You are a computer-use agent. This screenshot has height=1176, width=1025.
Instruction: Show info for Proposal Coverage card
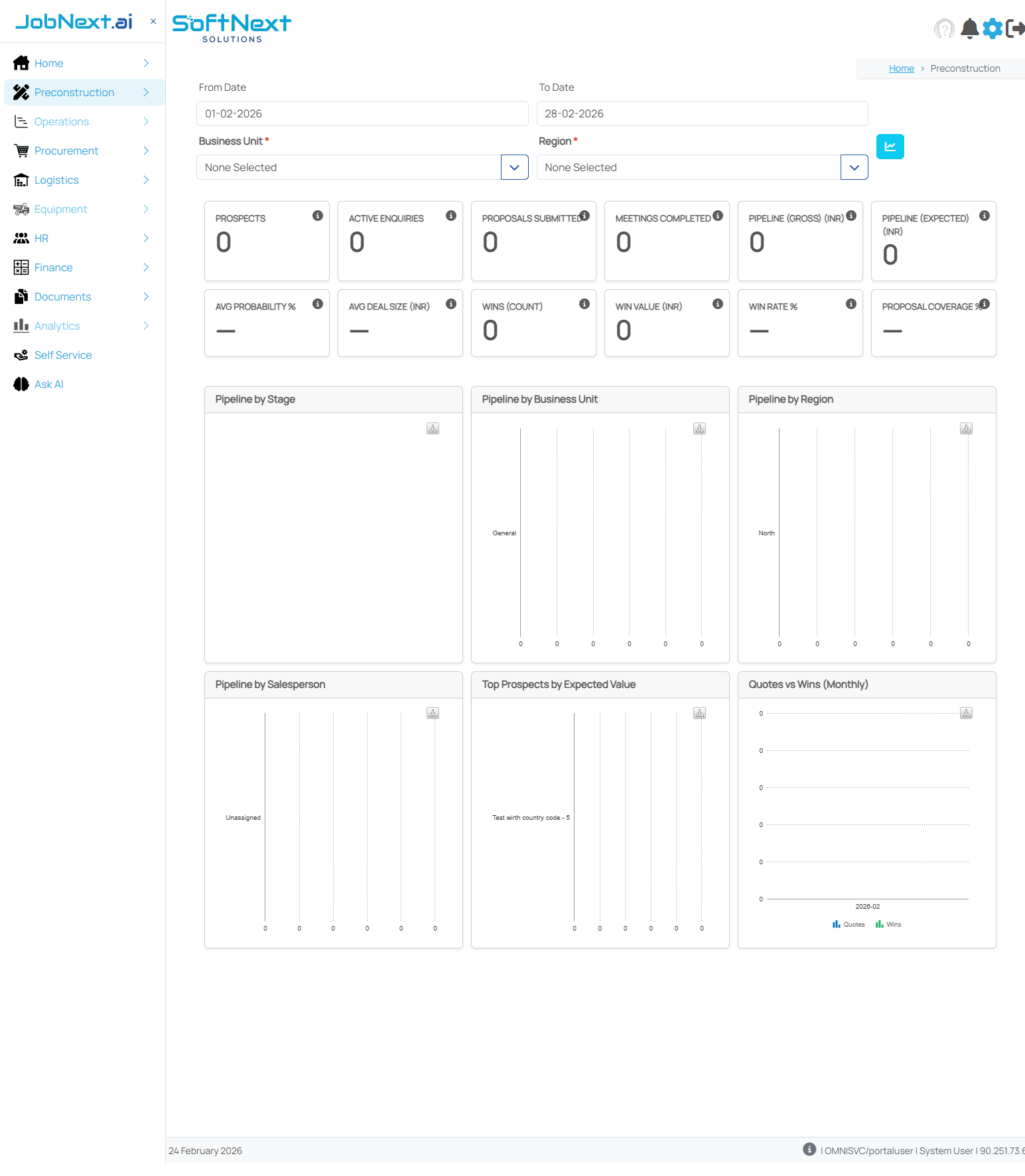(985, 304)
